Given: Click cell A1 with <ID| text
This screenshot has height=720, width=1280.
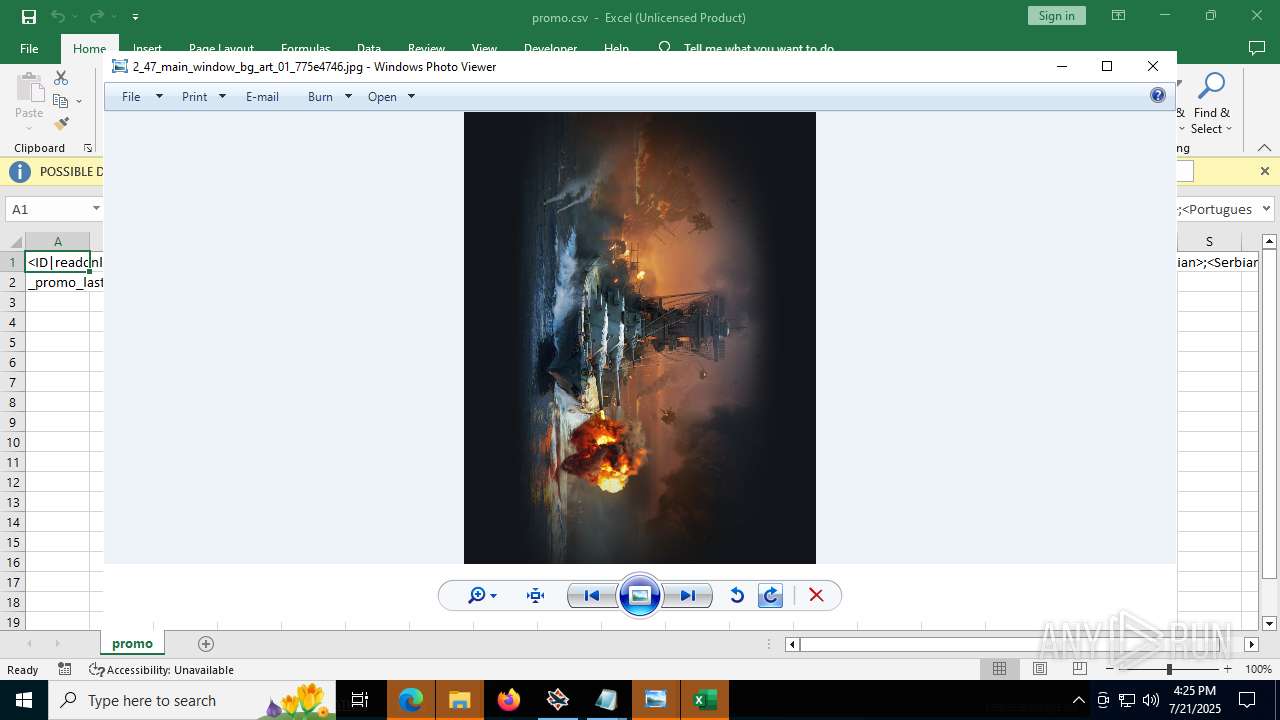Looking at the screenshot, I should [x=58, y=262].
